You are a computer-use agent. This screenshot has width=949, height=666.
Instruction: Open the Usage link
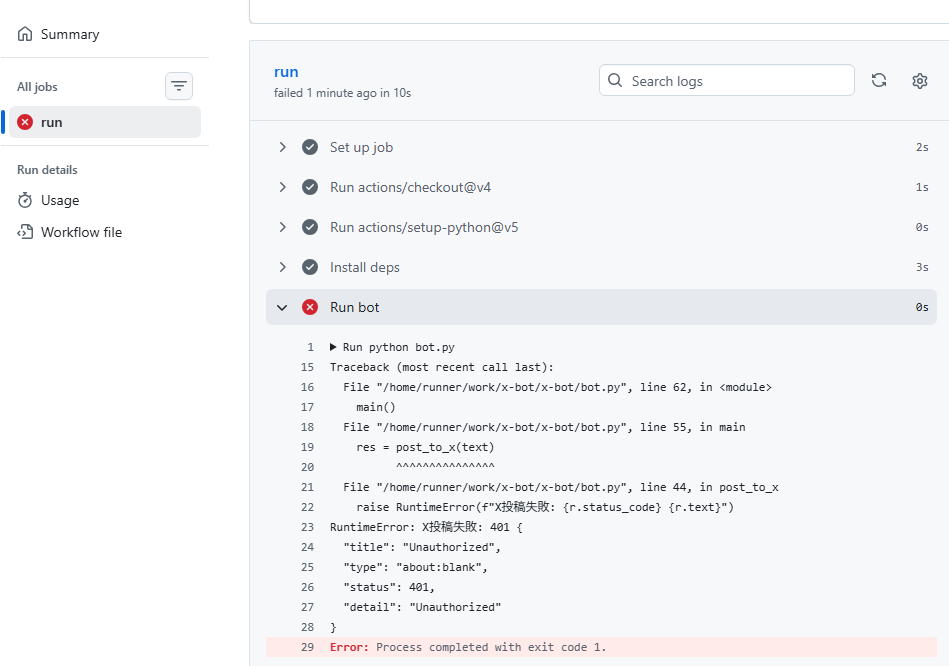(60, 200)
